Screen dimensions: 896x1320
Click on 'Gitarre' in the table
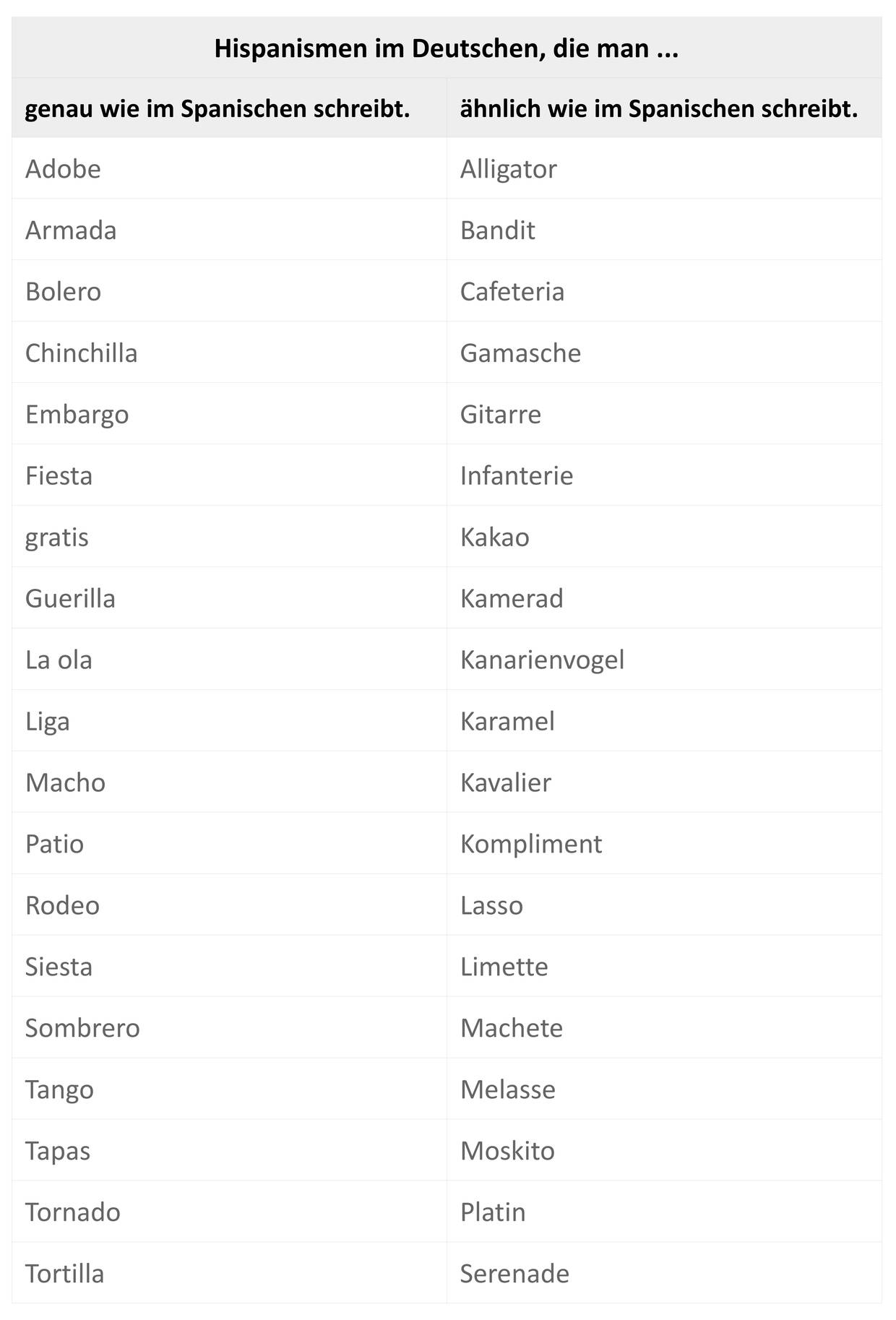pyautogui.click(x=500, y=415)
